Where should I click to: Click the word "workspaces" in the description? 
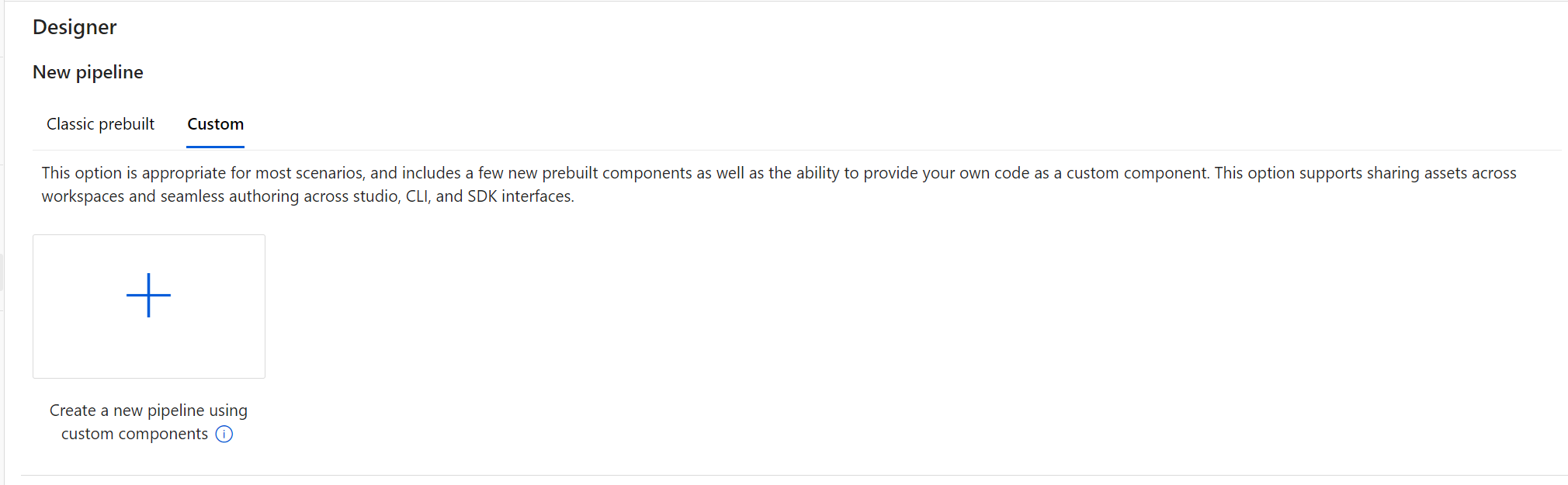(82, 196)
